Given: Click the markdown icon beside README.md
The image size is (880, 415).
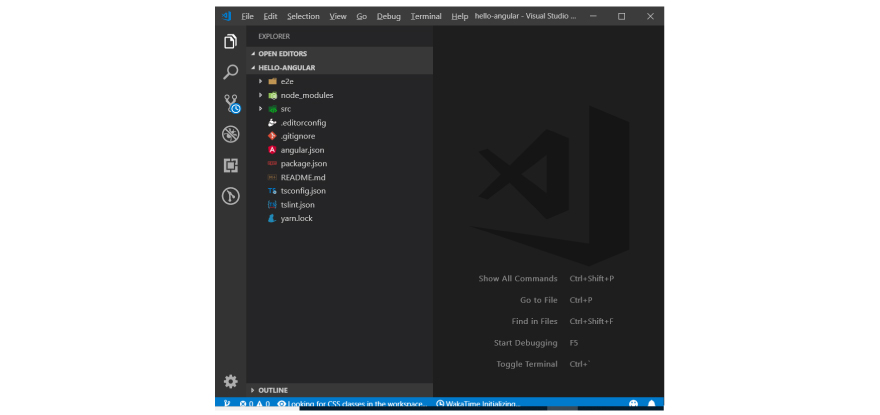Looking at the screenshot, I should click(273, 177).
